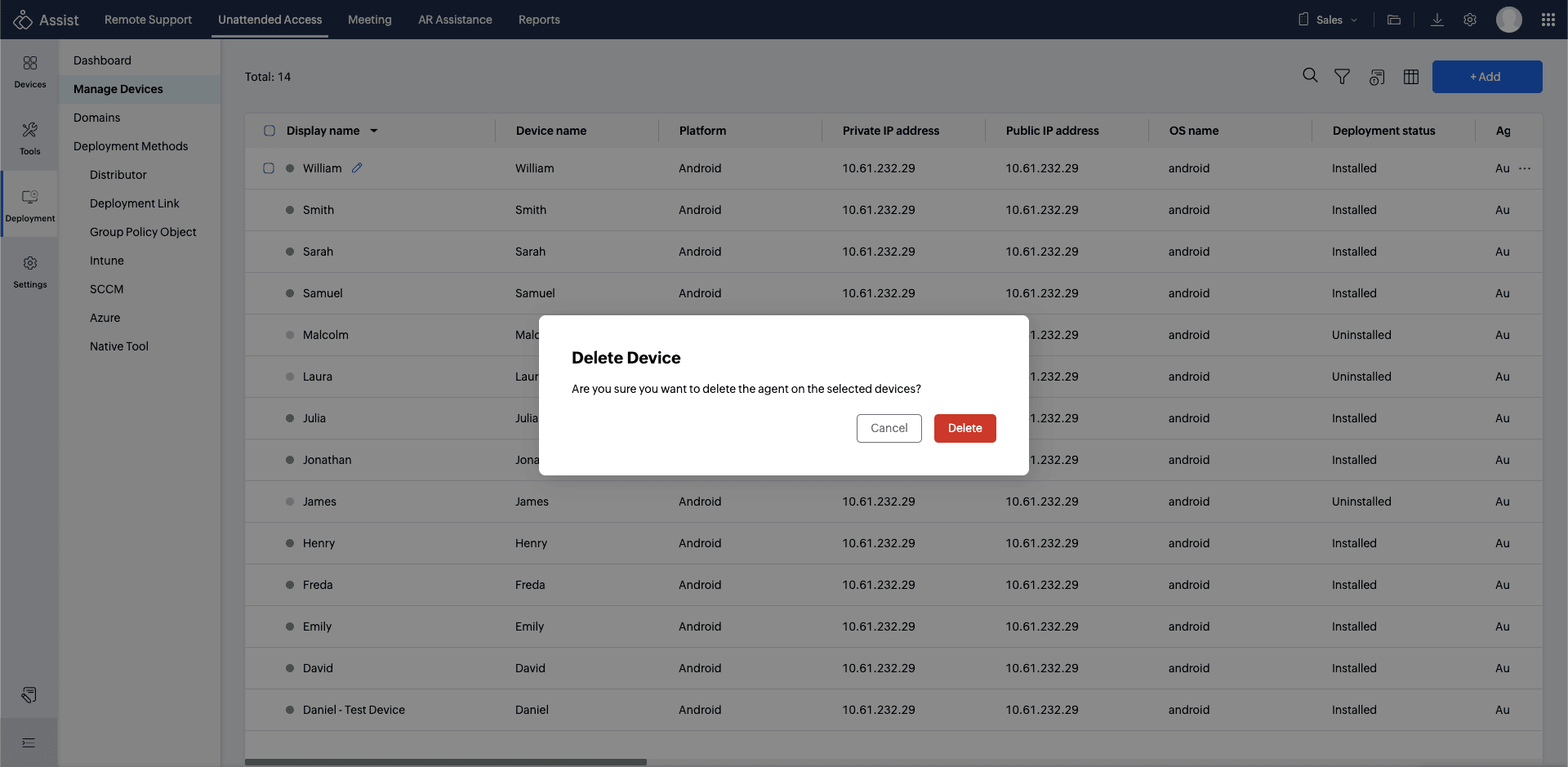
Task: Switch to the Remote Support tab
Action: 148,20
